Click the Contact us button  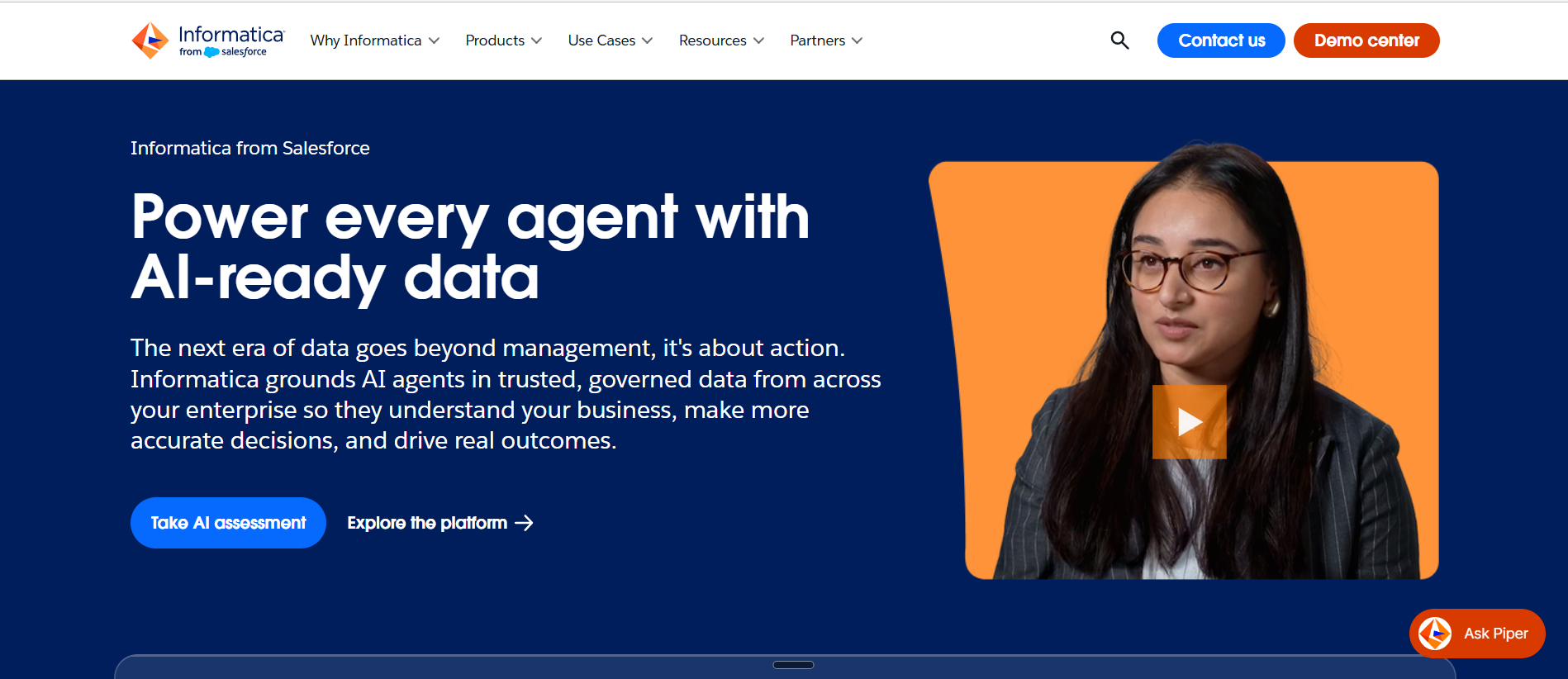(1221, 40)
